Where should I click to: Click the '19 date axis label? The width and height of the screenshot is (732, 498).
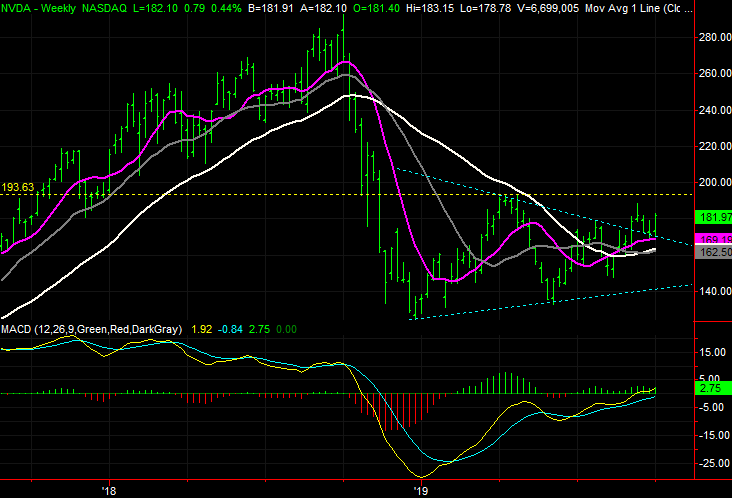421,491
